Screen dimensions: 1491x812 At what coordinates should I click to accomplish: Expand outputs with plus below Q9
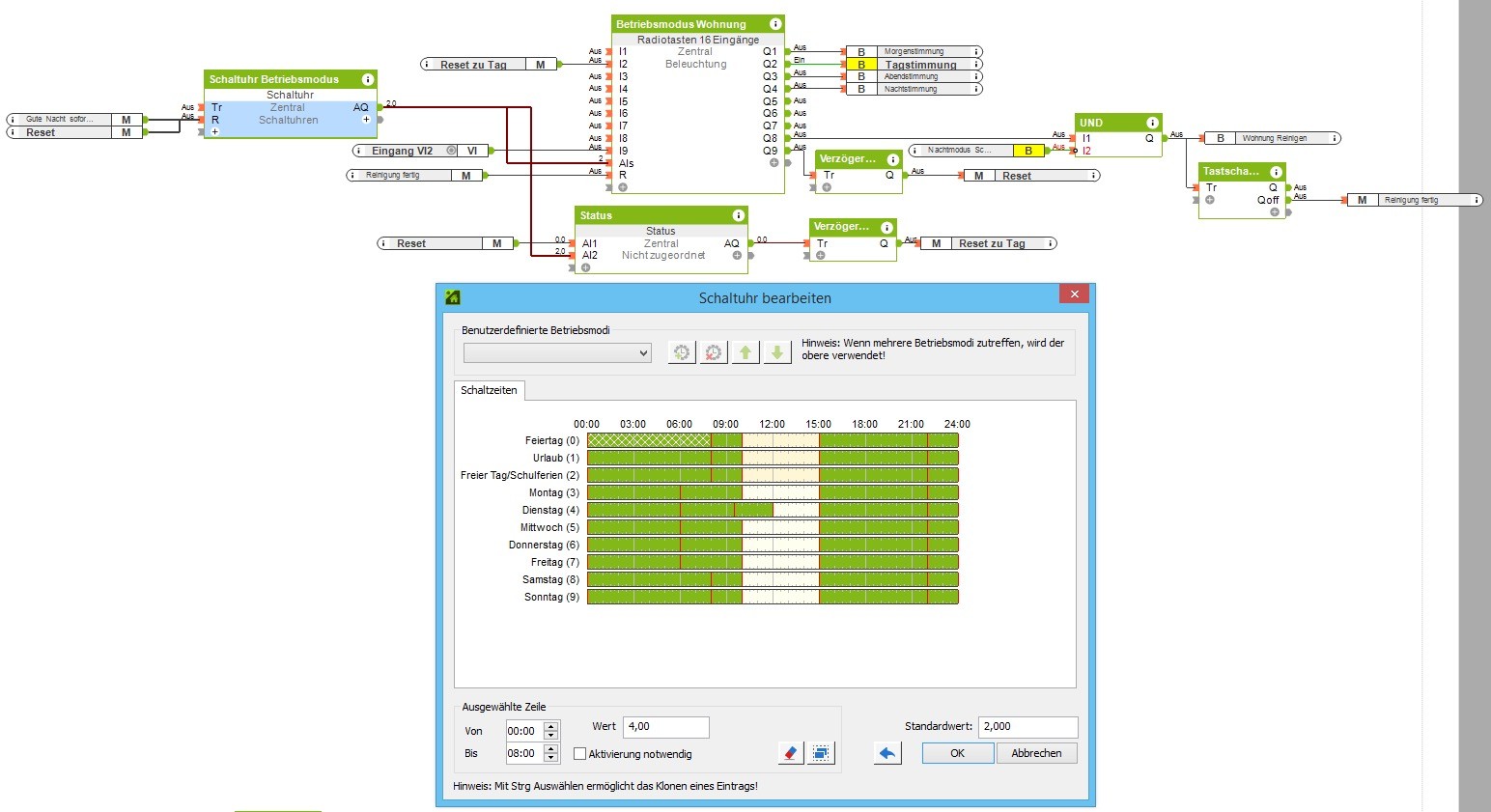tap(774, 163)
